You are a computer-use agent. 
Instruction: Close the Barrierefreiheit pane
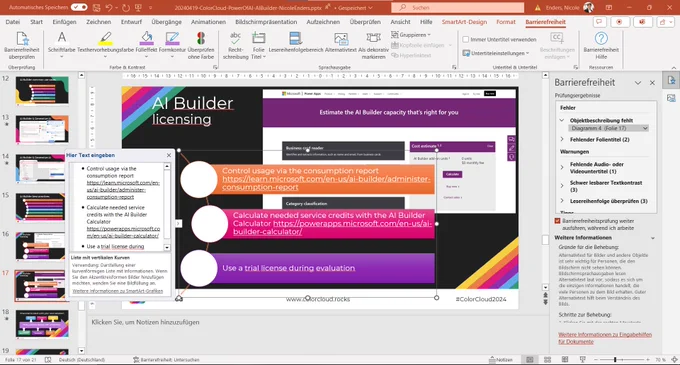point(652,82)
